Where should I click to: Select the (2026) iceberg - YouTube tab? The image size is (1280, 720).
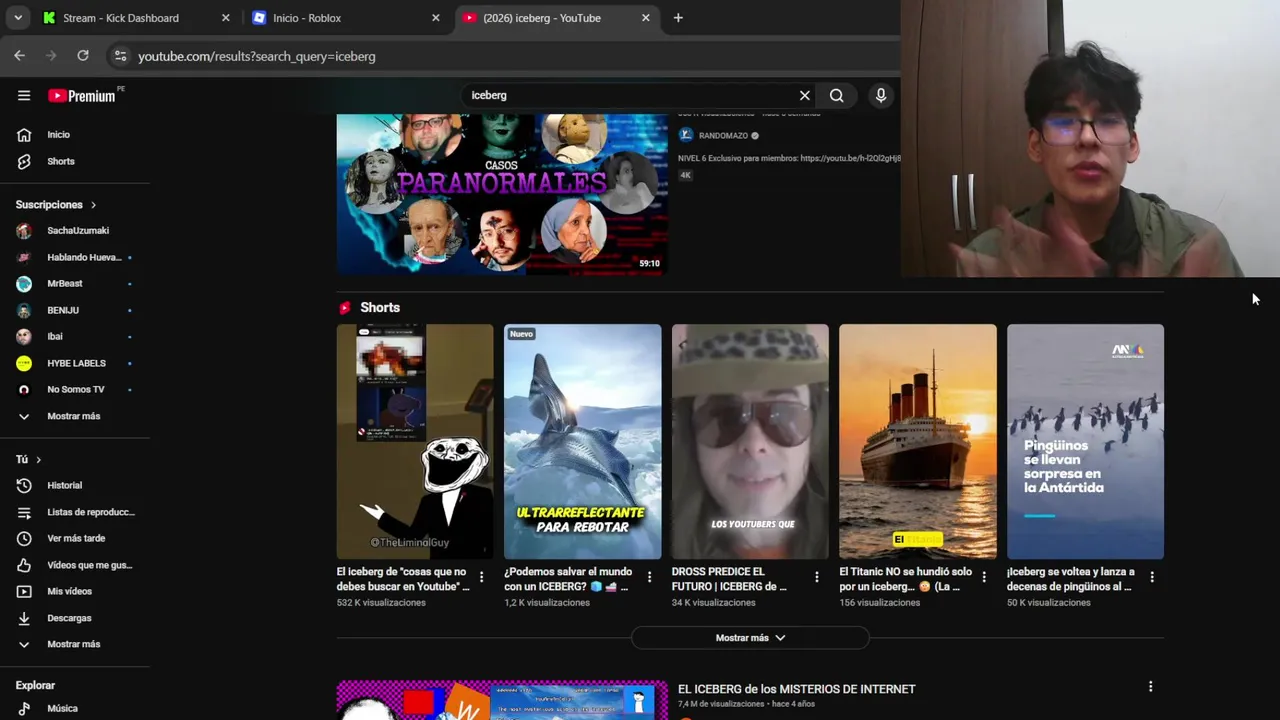pyautogui.click(x=555, y=18)
